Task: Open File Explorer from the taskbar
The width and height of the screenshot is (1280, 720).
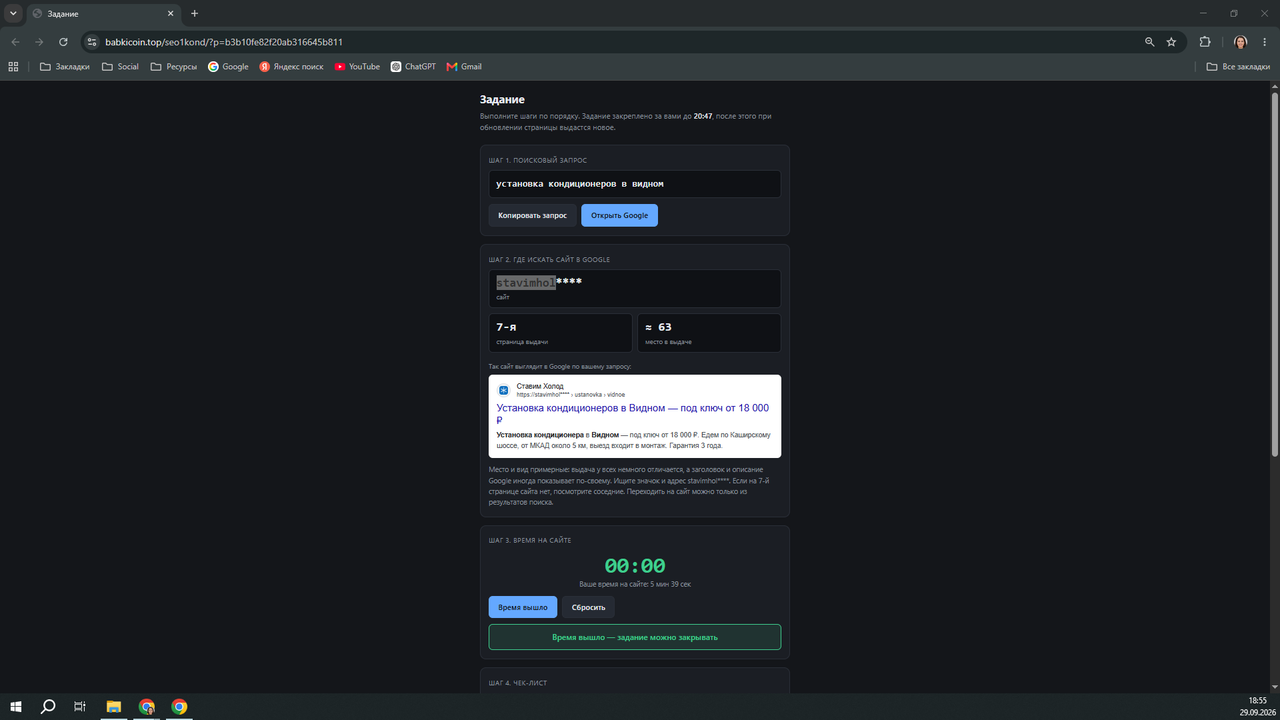Action: point(114,707)
